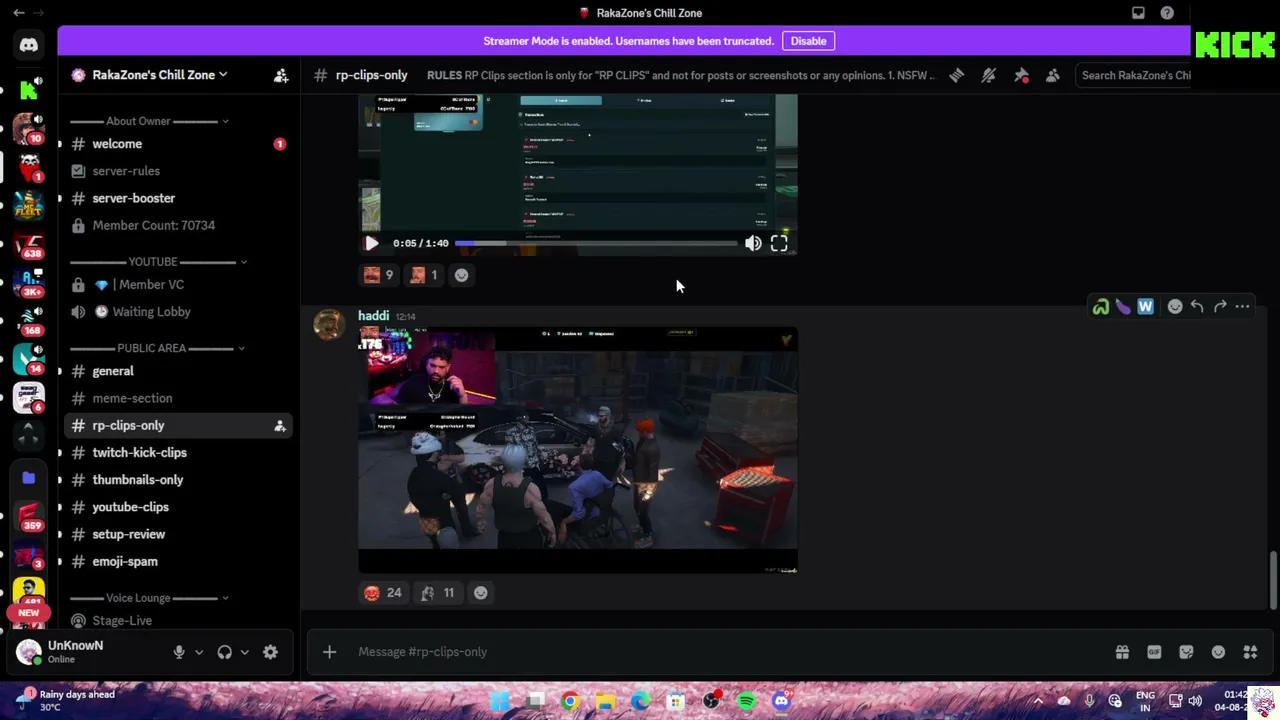This screenshot has width=1280, height=720.
Task: Go back with the title bar arrow
Action: (x=19, y=13)
